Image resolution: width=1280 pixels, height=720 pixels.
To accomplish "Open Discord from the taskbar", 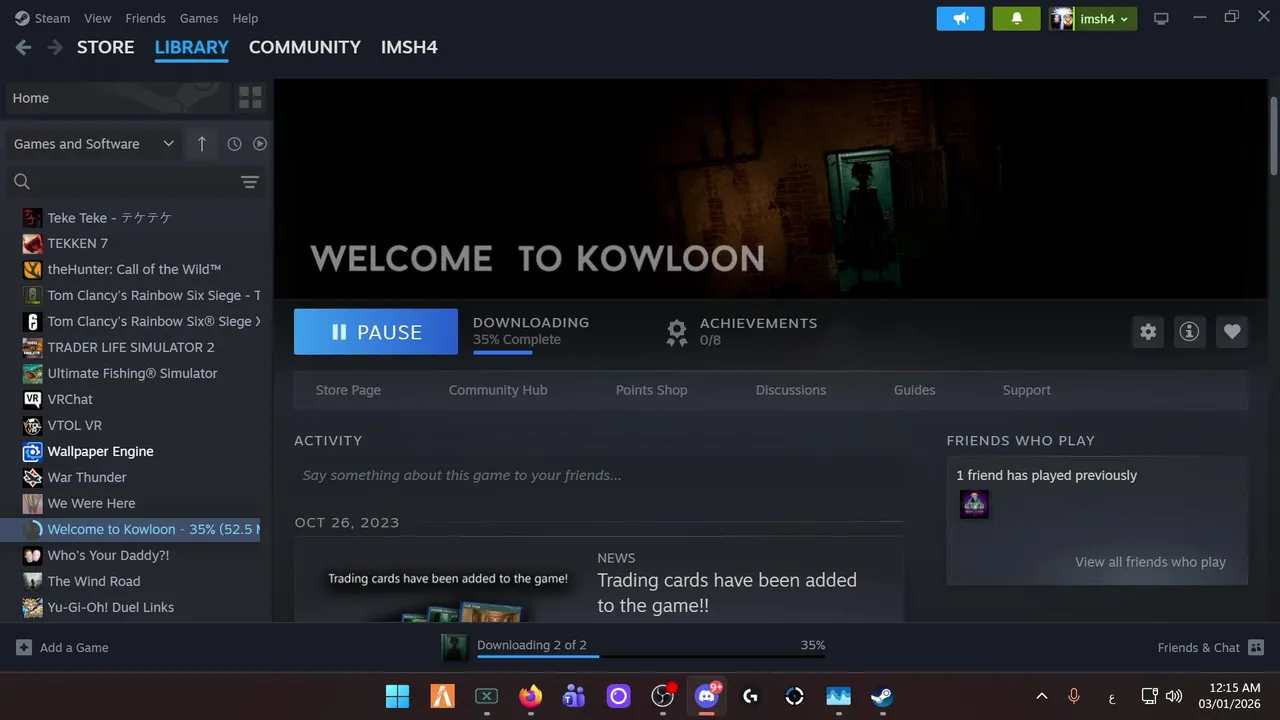I will tap(707, 696).
